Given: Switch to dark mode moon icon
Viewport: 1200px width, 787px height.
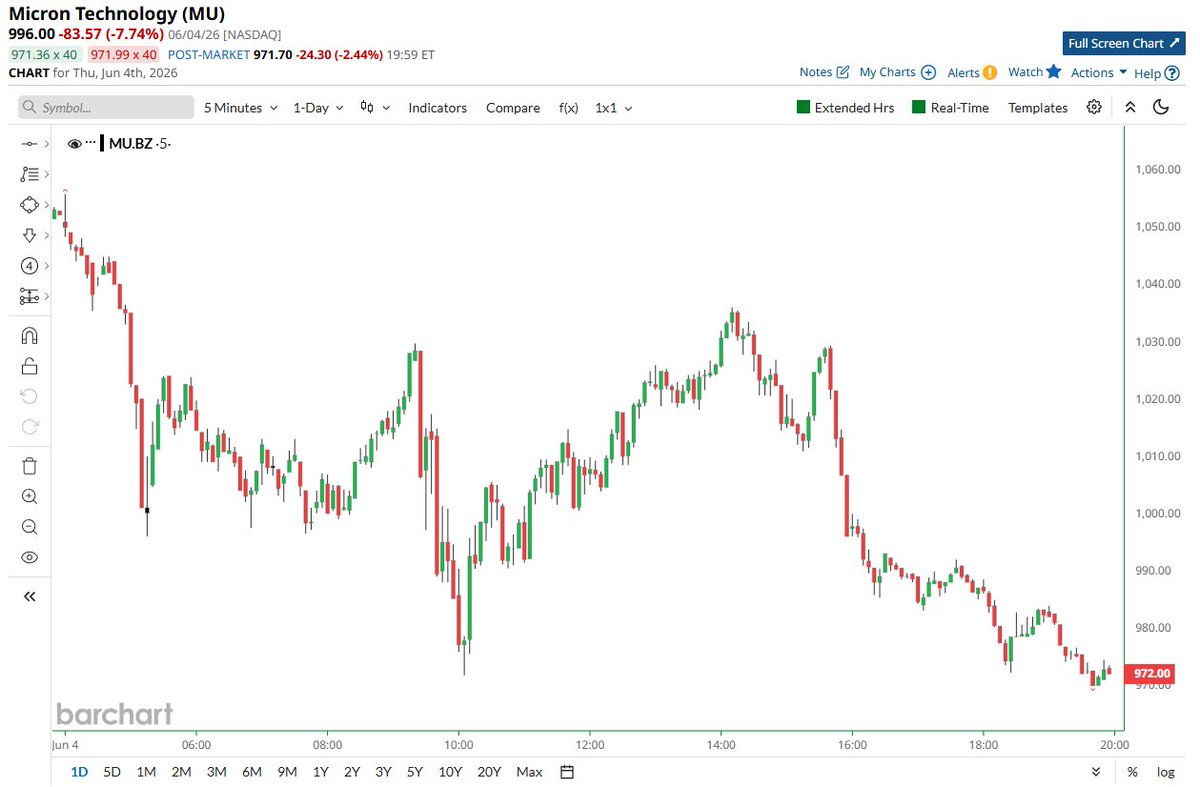Looking at the screenshot, I should [x=1161, y=107].
